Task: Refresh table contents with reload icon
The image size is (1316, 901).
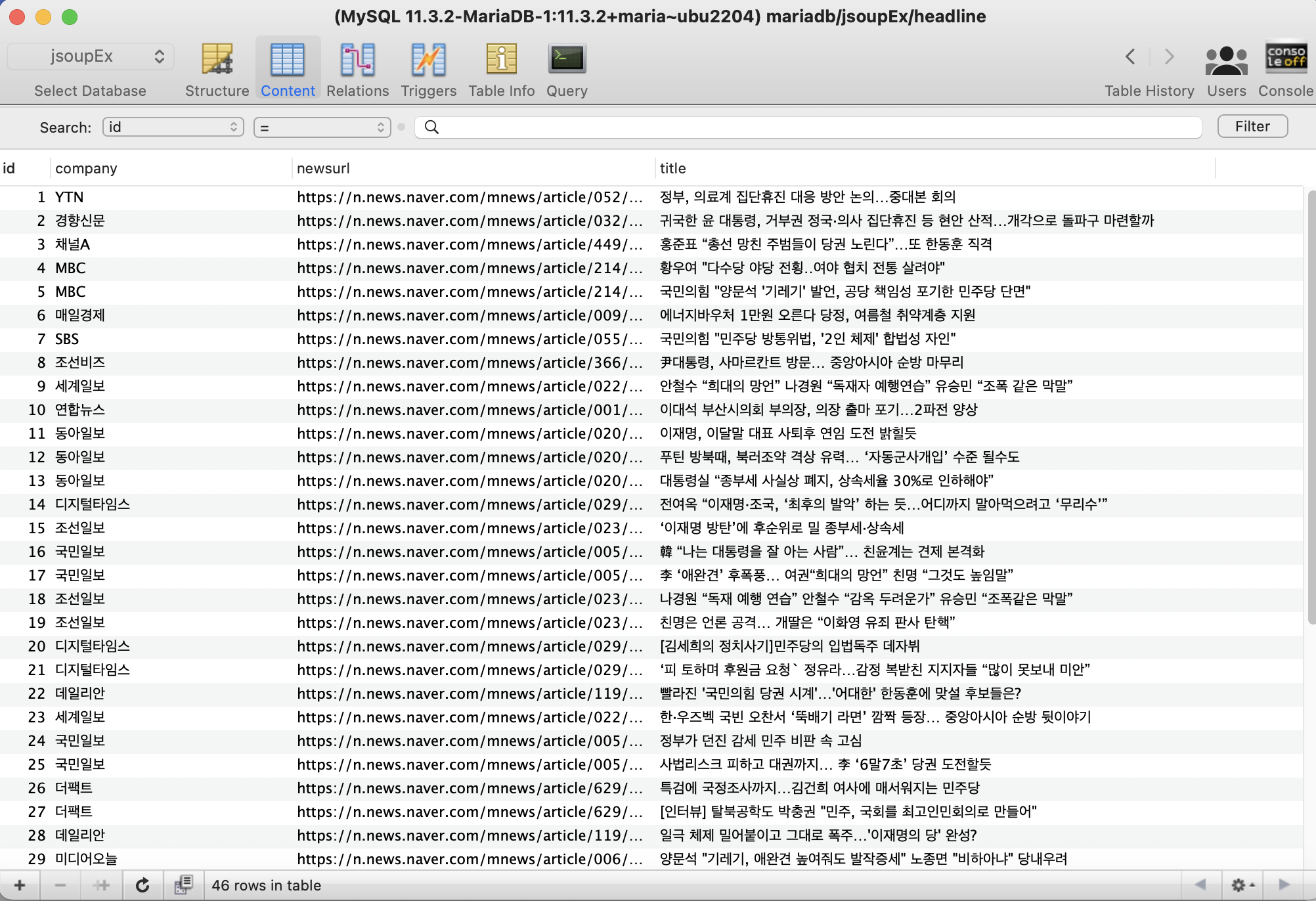Action: 143,885
